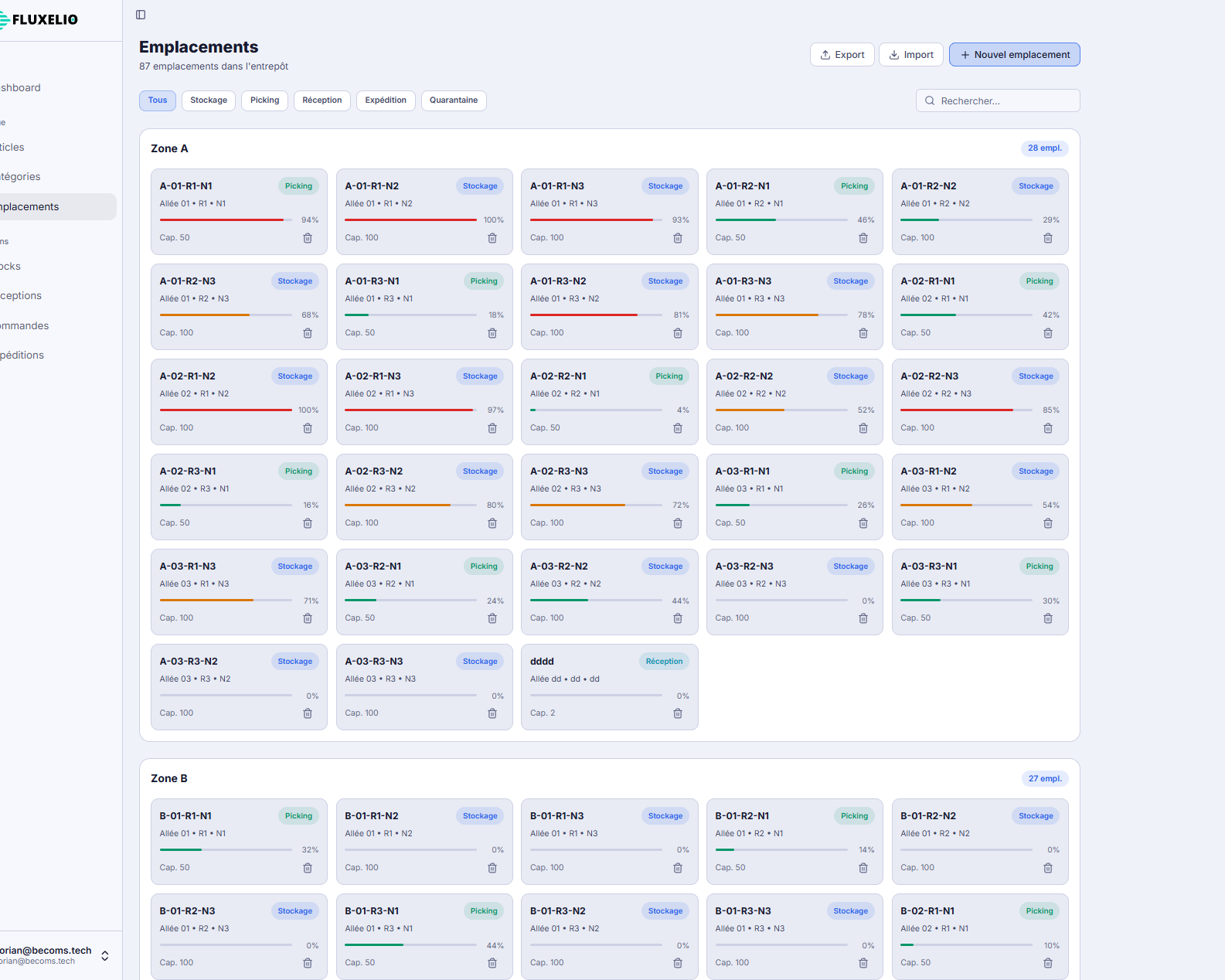Focus the Rechercher search field
1225x980 pixels.
pos(998,100)
